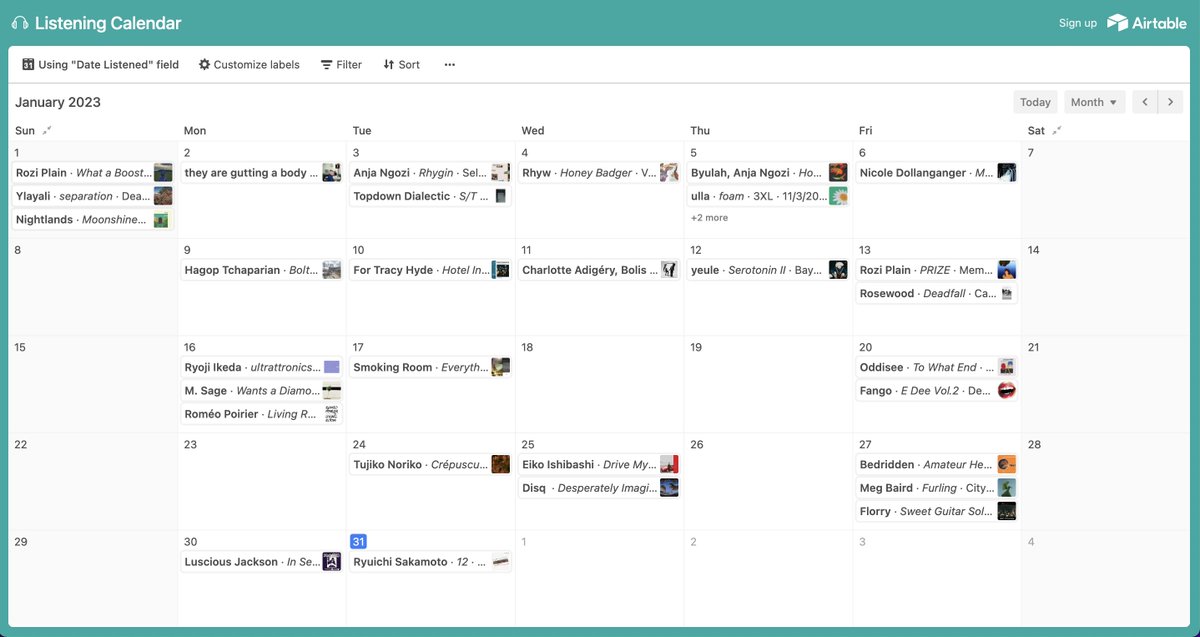Open Ryoji Ikeda ultratronics record

[x=262, y=367]
